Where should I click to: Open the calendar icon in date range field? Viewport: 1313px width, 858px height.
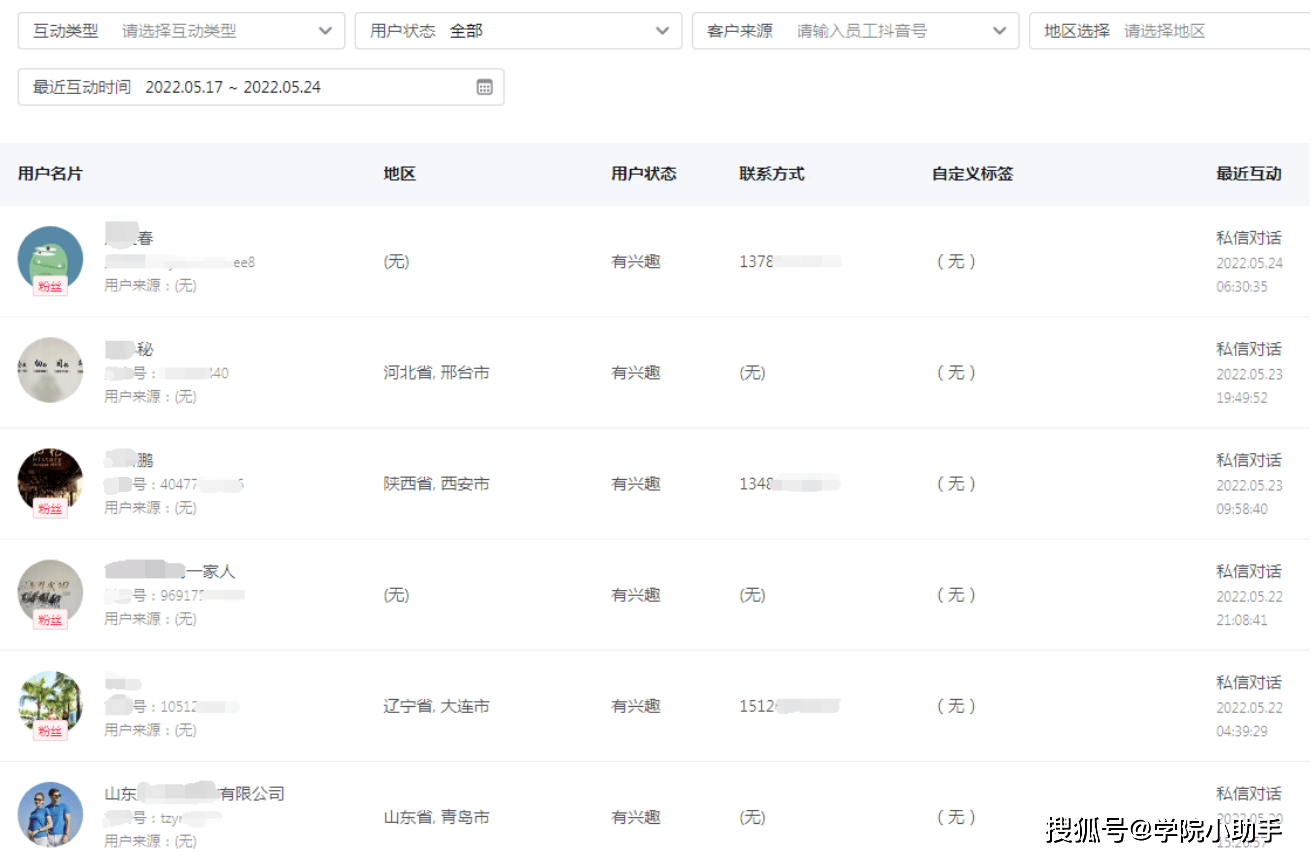(x=484, y=87)
